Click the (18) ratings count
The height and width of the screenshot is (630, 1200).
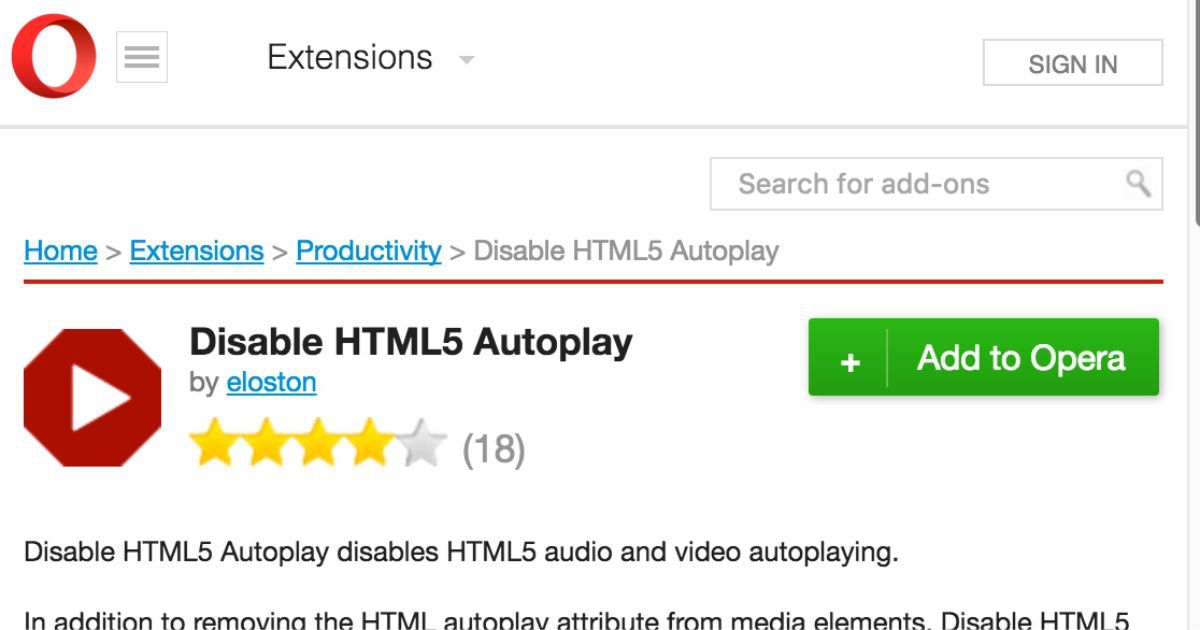tap(493, 449)
